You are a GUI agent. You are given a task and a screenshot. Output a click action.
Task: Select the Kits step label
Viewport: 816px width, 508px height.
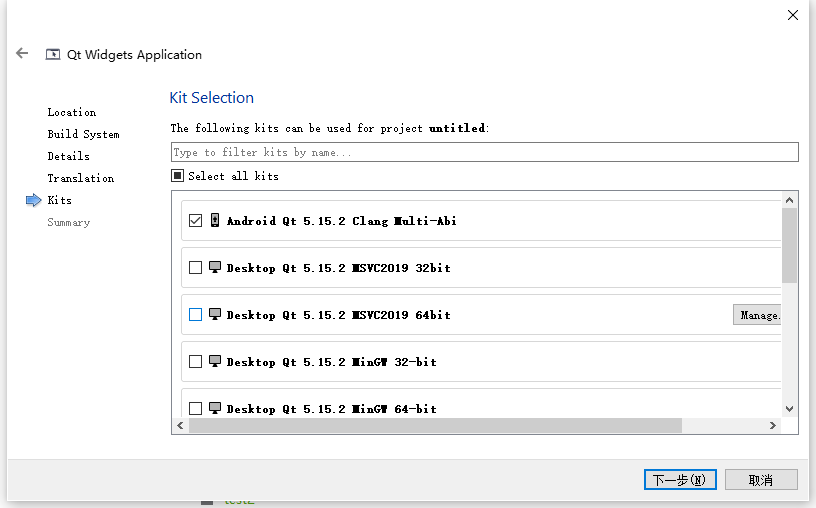pos(59,200)
